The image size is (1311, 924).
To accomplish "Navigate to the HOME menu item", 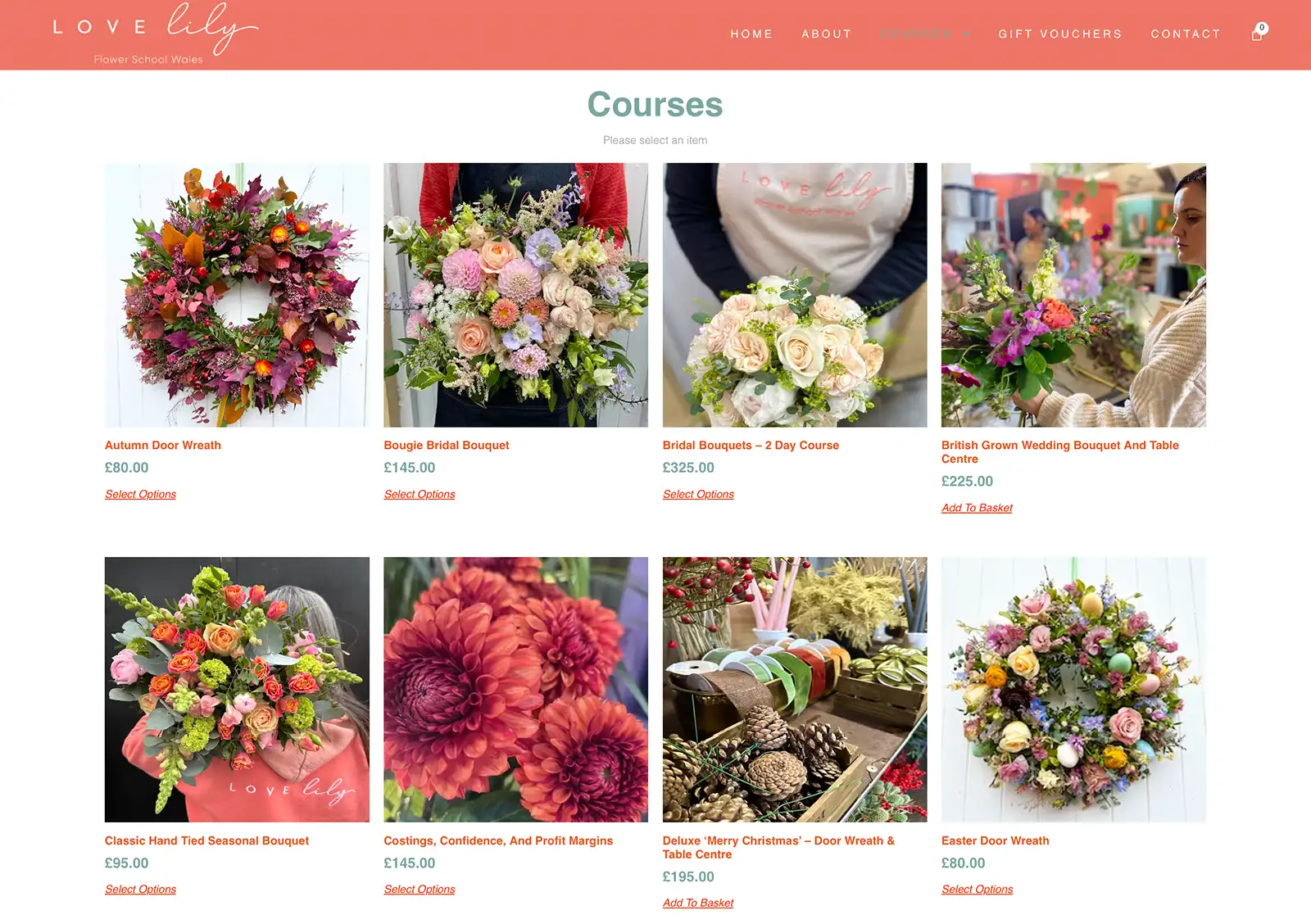I will tap(751, 34).
